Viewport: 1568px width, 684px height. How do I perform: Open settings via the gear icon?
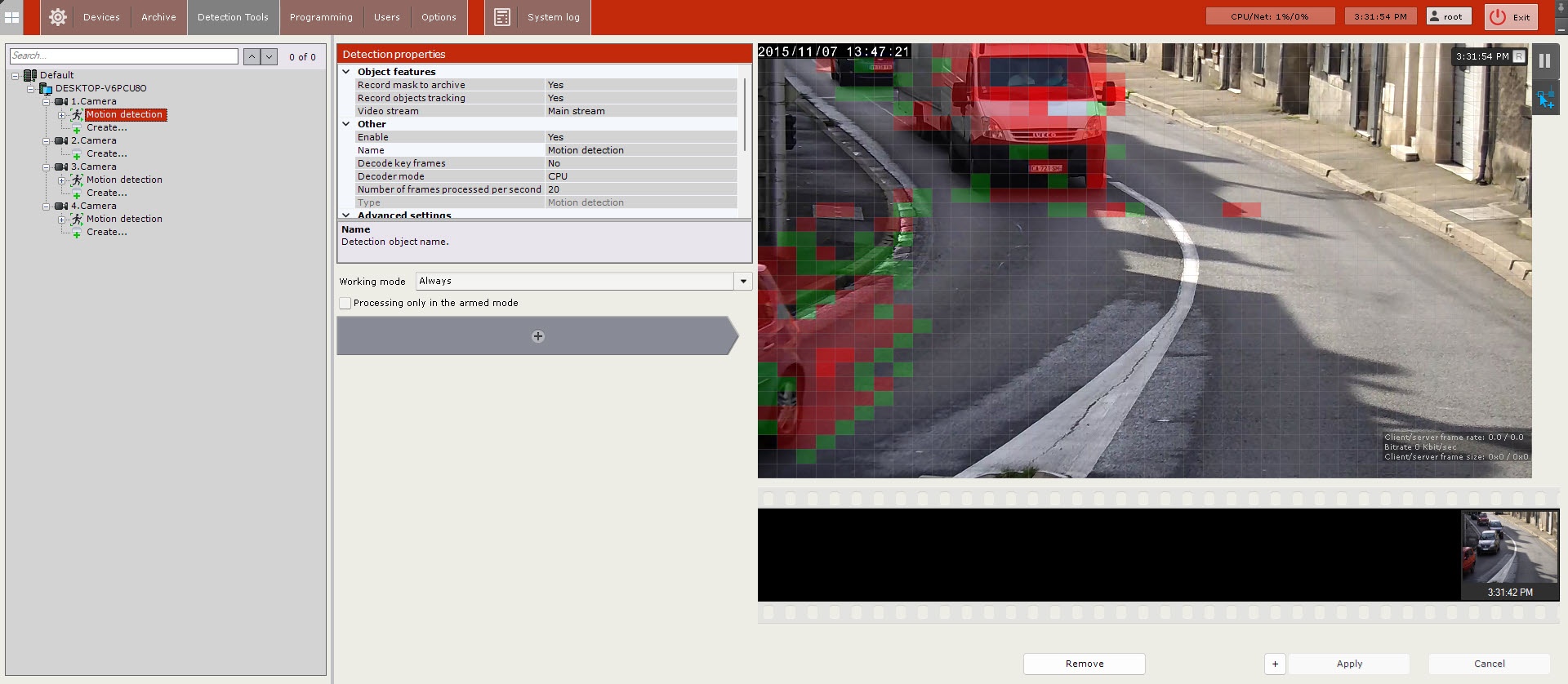click(57, 17)
